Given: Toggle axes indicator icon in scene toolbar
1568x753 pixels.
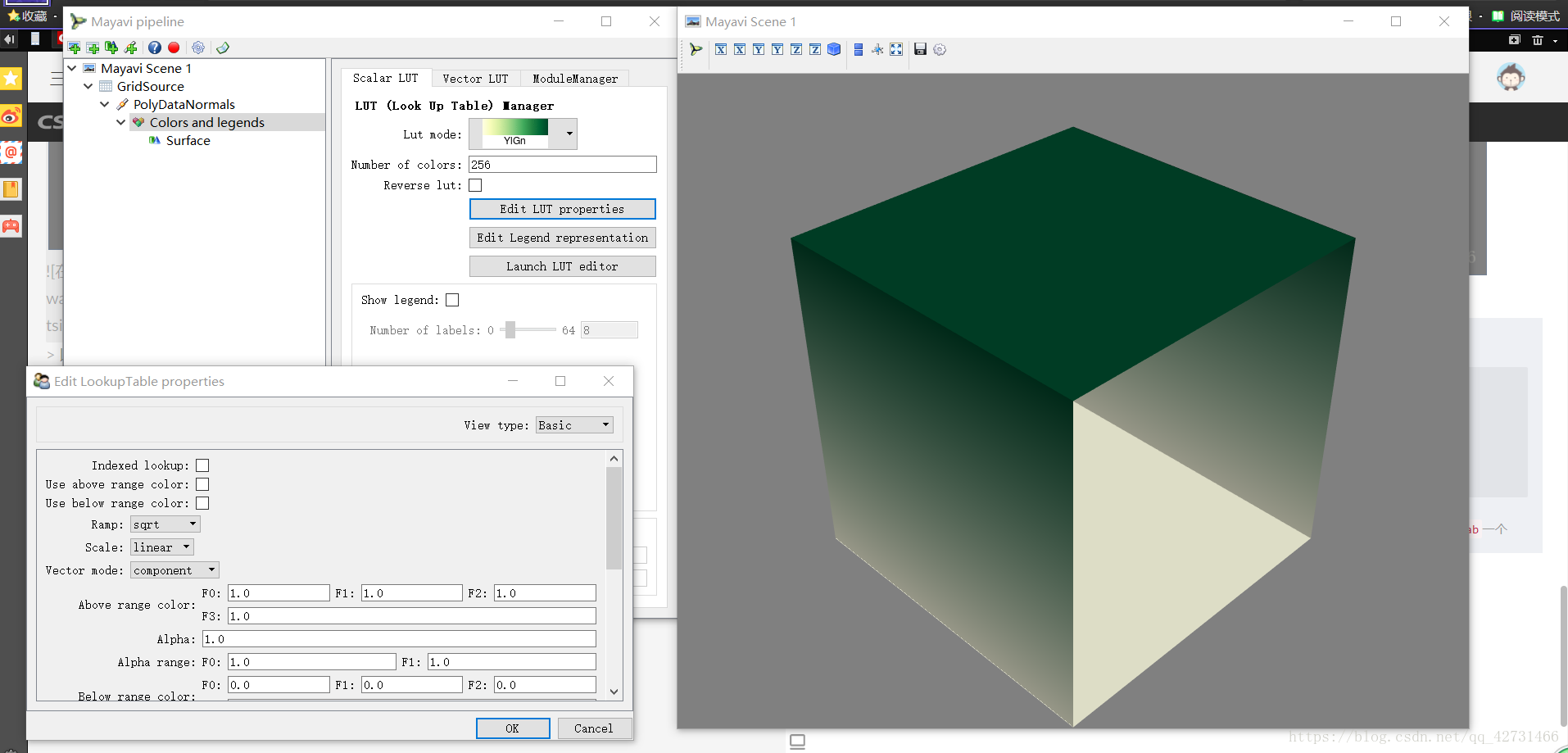Looking at the screenshot, I should 877,50.
